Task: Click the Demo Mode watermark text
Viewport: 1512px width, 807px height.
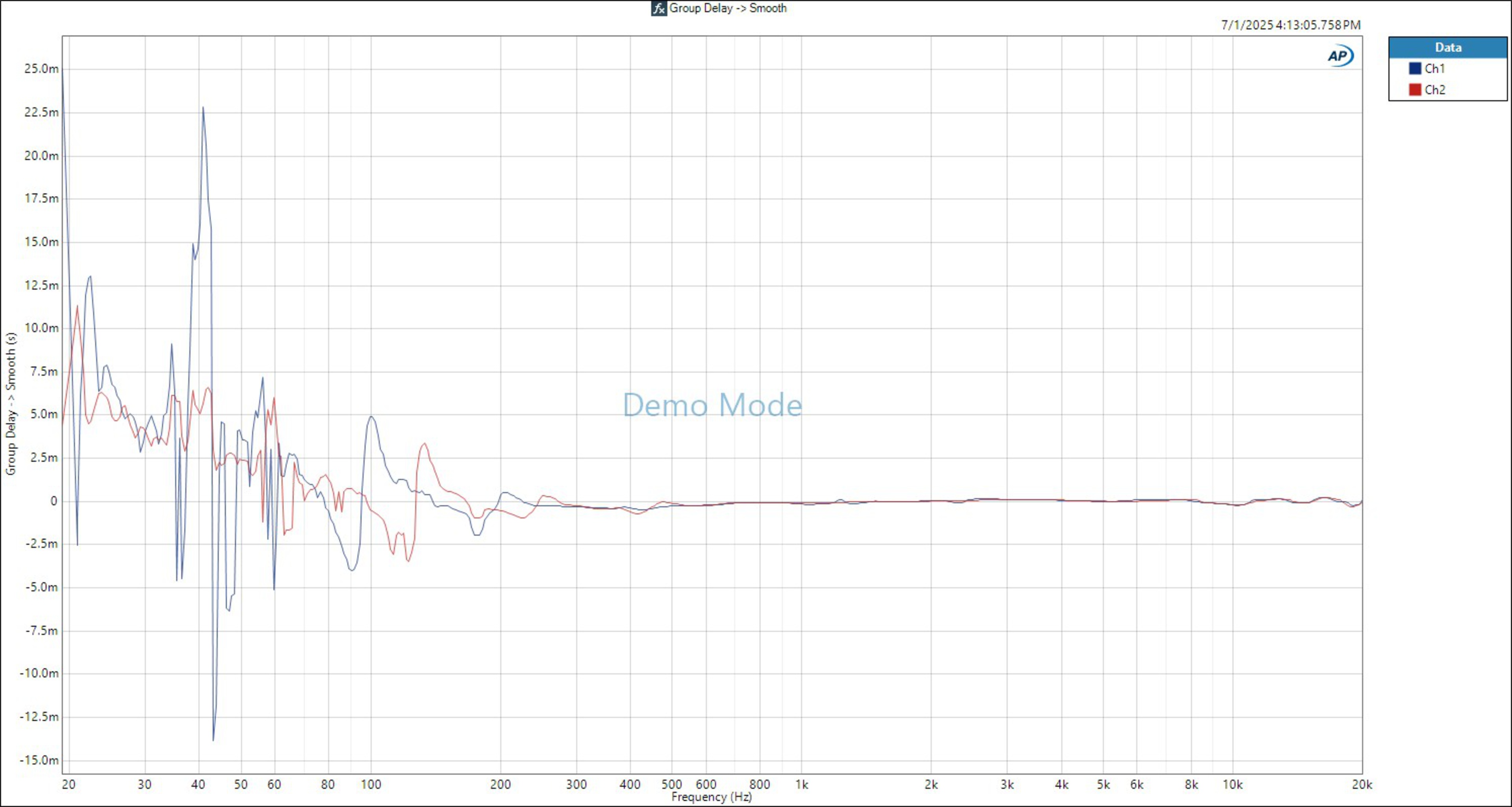Action: click(712, 405)
